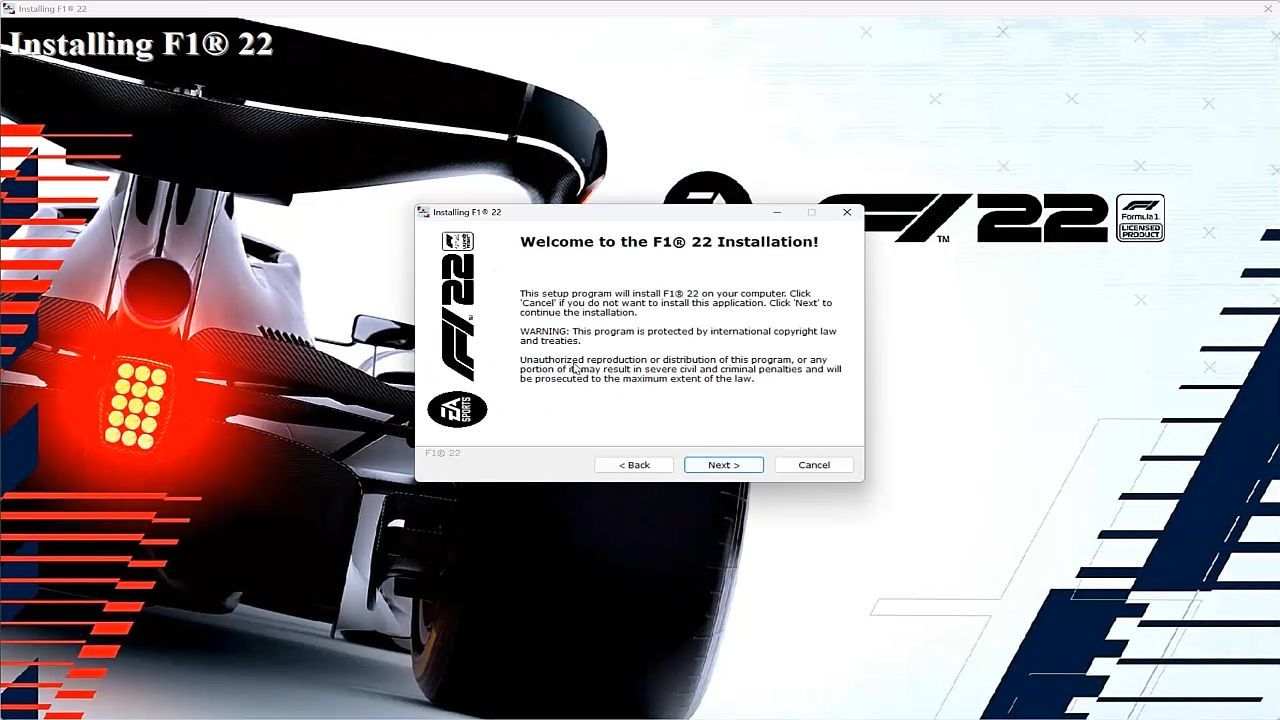The image size is (1280, 720).
Task: Click 'Welcome to the F1® 22 Installation!' heading
Action: [669, 242]
